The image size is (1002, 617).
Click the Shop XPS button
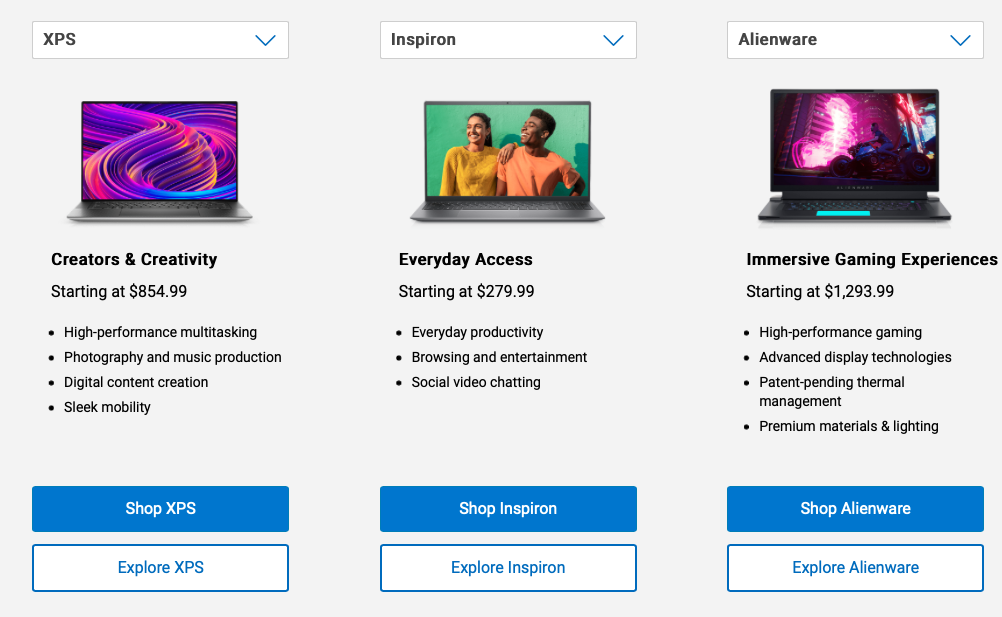pyautogui.click(x=160, y=508)
